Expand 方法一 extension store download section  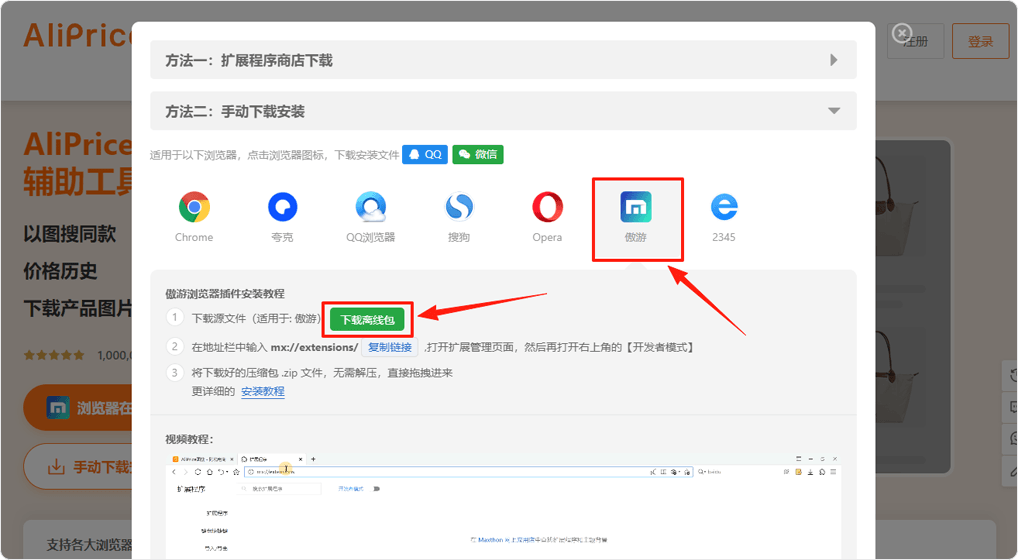point(503,60)
